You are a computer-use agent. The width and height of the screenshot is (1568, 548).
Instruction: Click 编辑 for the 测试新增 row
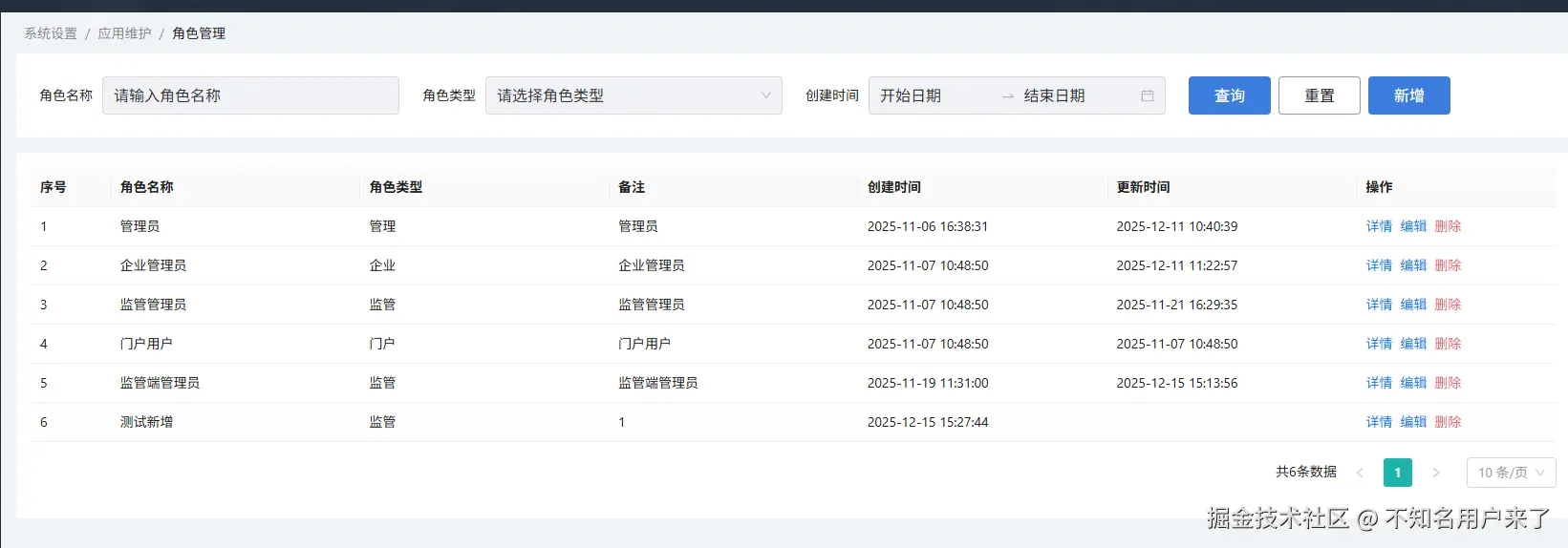pyautogui.click(x=1413, y=422)
